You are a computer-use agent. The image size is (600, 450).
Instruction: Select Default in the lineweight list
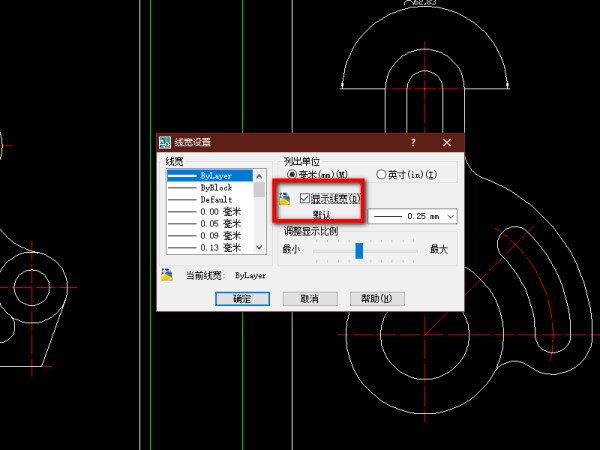click(210, 199)
